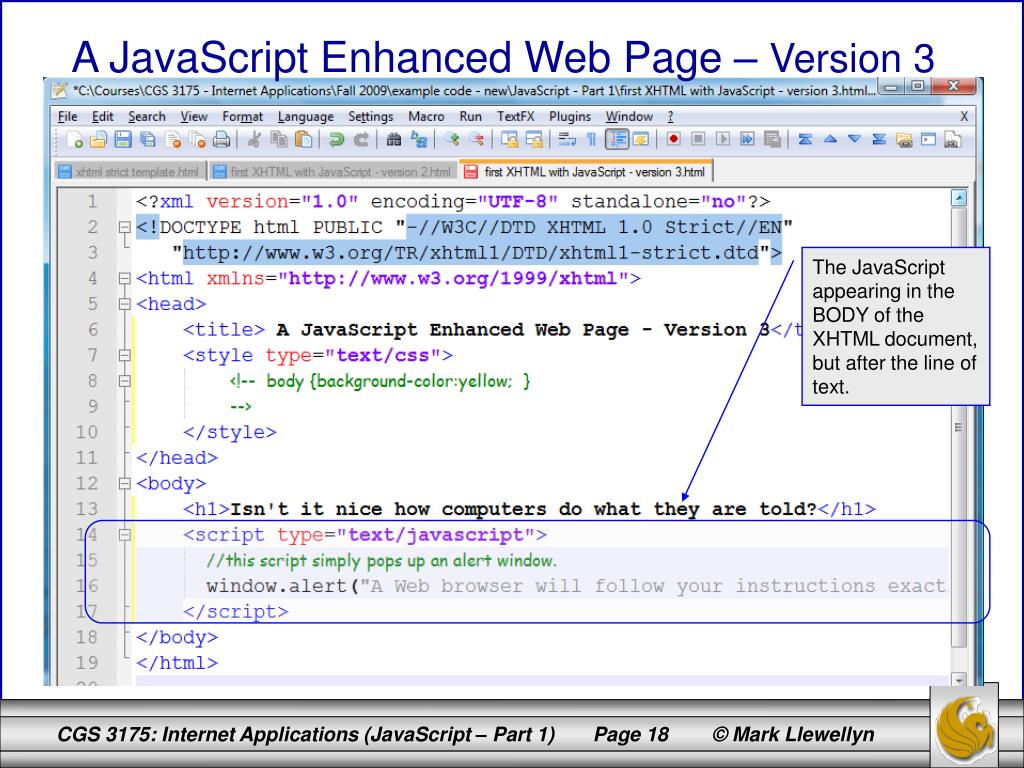
Task: Open the Settings menu
Action: (370, 116)
